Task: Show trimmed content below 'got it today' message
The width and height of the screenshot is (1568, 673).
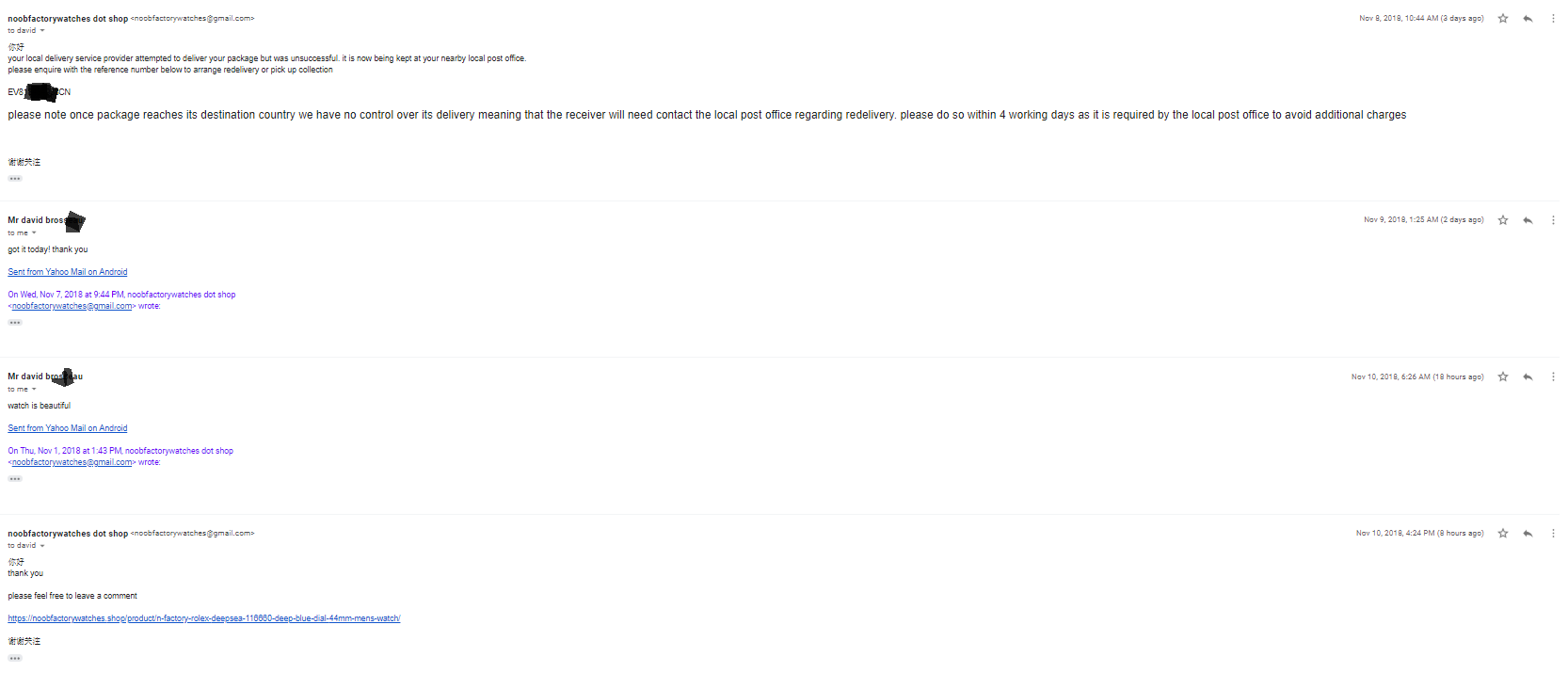Action: pyautogui.click(x=15, y=323)
